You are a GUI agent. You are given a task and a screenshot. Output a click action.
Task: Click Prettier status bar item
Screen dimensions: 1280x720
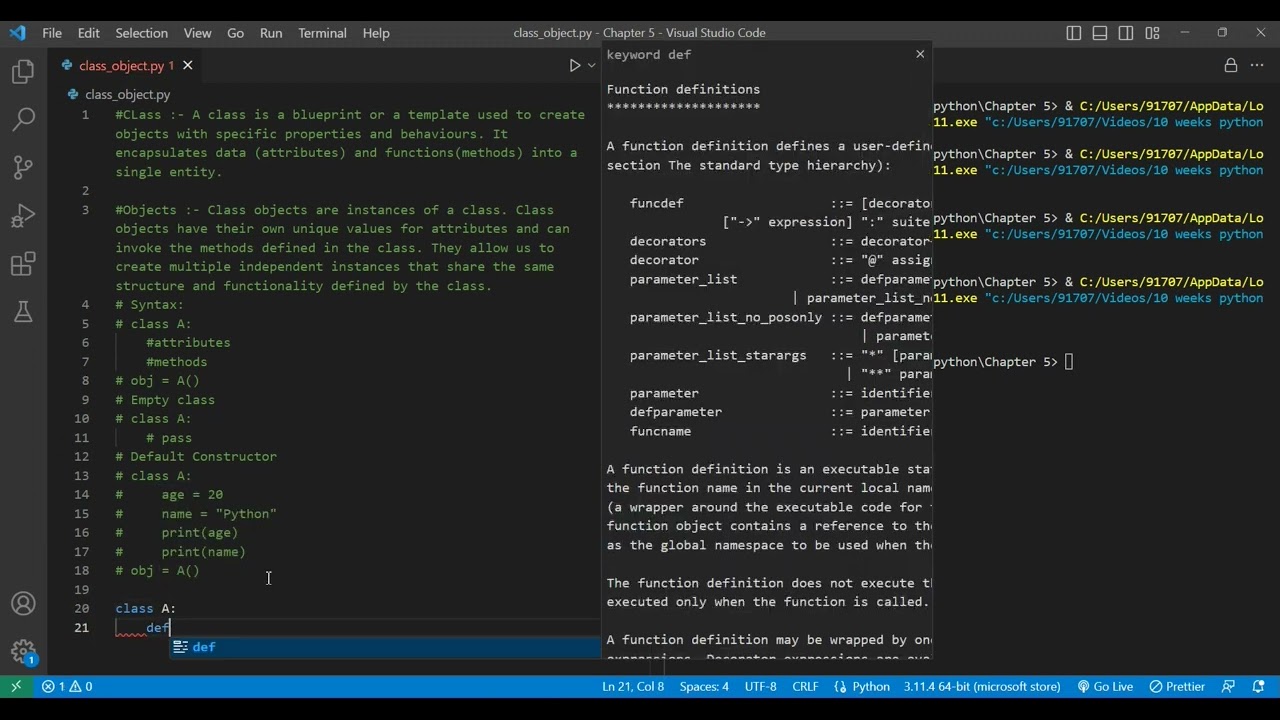pos(1177,687)
